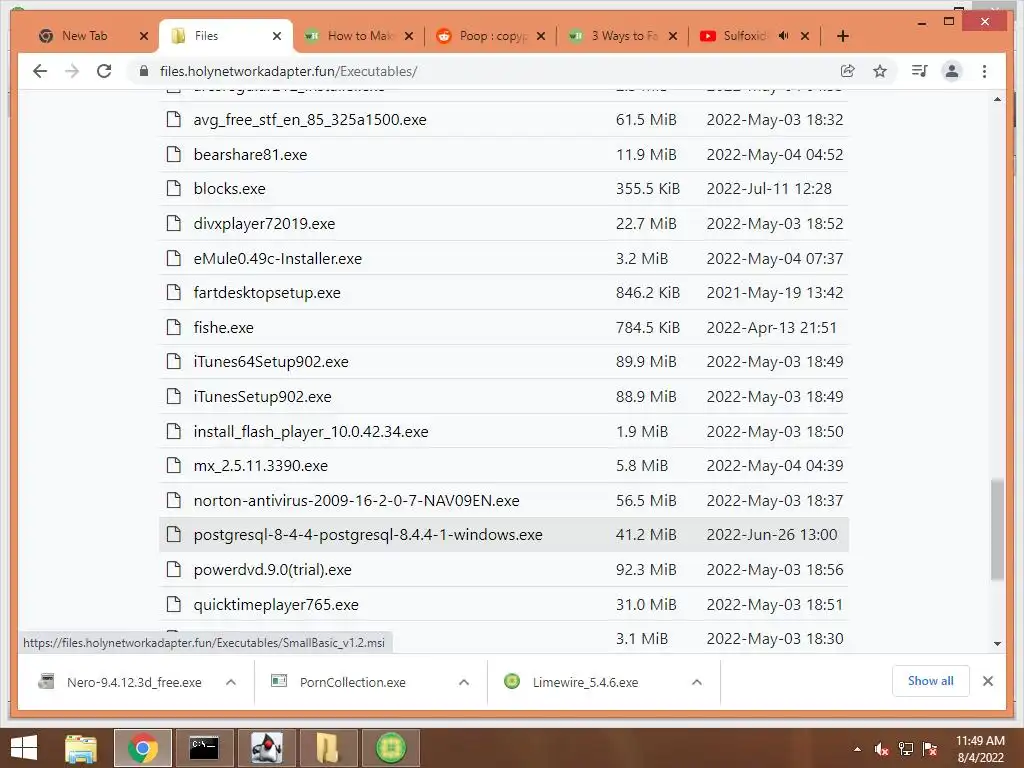Download powerdvd.9.0(trial).exe
This screenshot has height=768, width=1024.
click(x=272, y=569)
